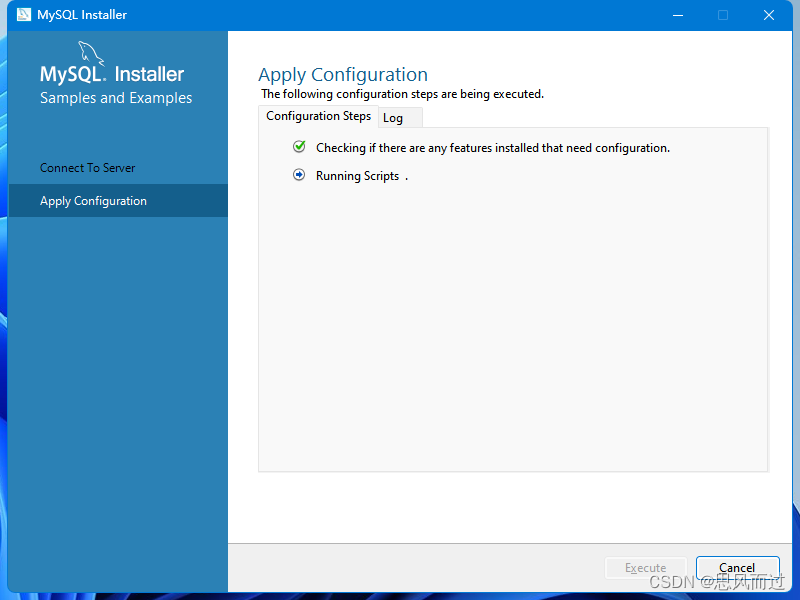The image size is (800, 600).
Task: Click the Samples and Examples sidebar subtitle
Action: (116, 98)
